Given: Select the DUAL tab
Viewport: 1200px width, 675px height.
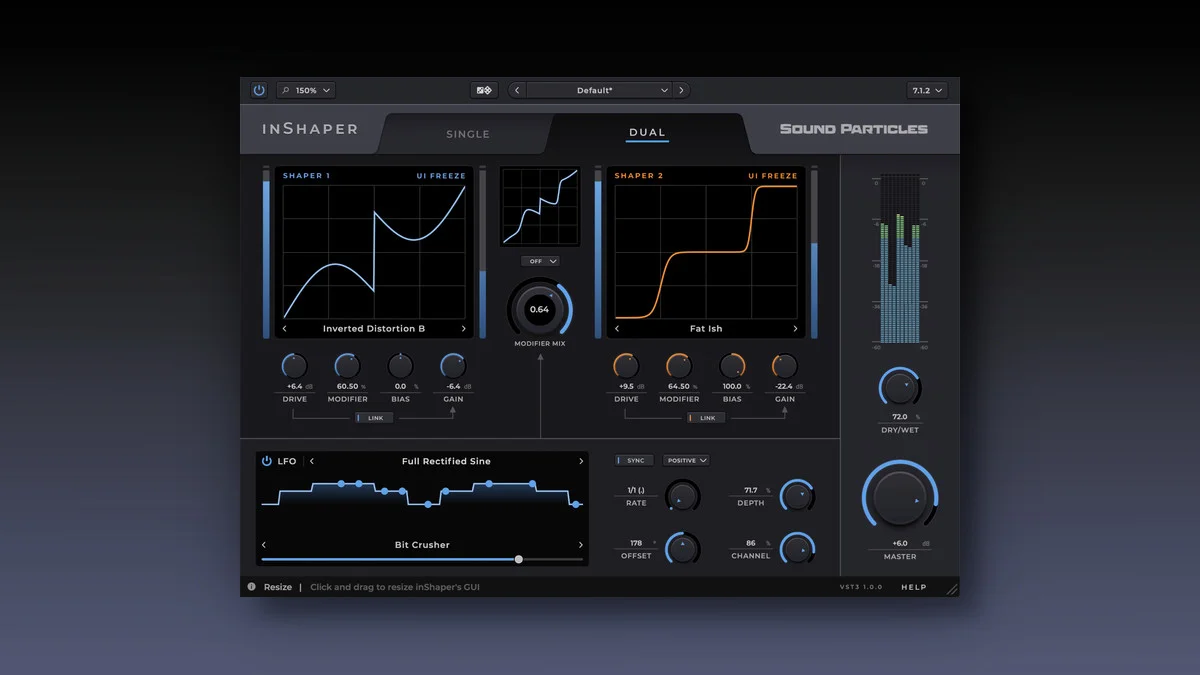Looking at the screenshot, I should (647, 132).
